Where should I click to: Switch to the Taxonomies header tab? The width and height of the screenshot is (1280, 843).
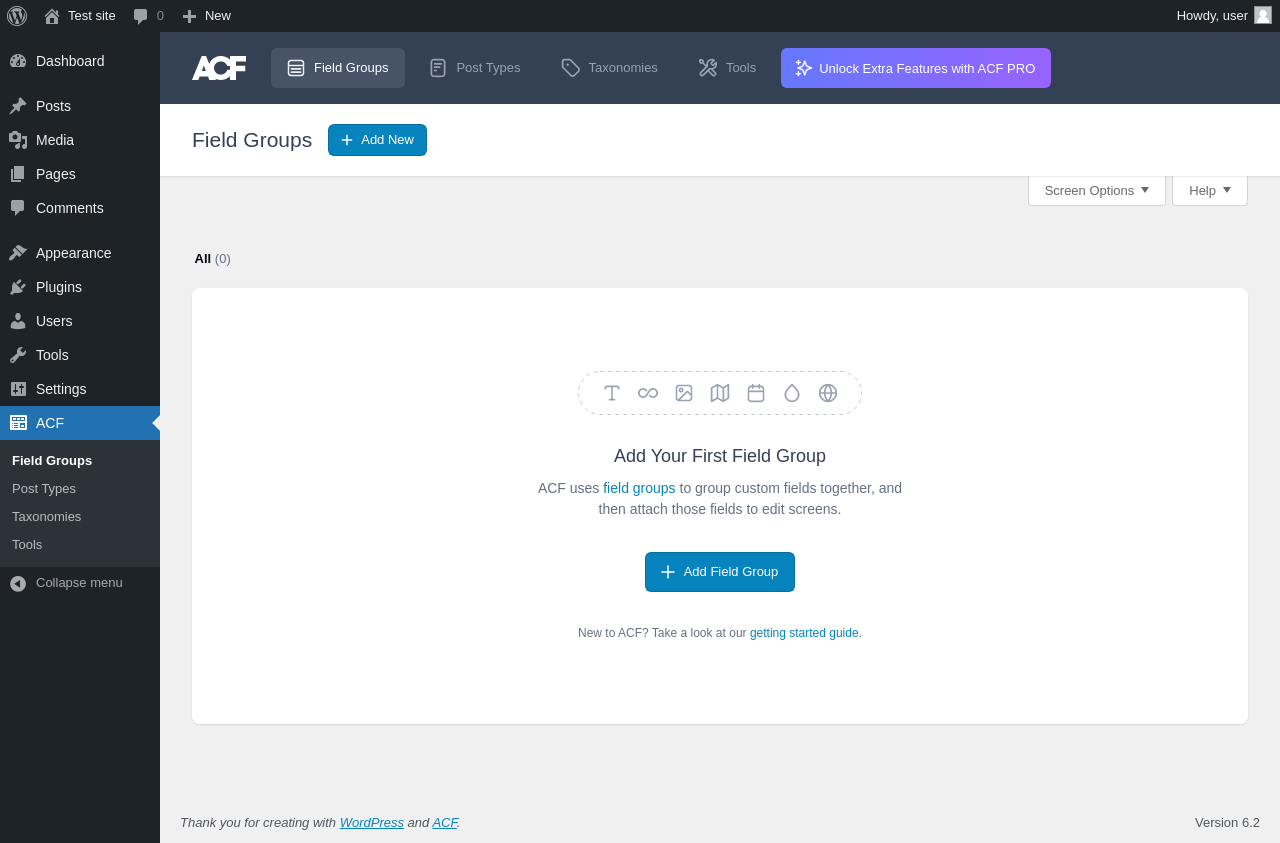click(609, 68)
